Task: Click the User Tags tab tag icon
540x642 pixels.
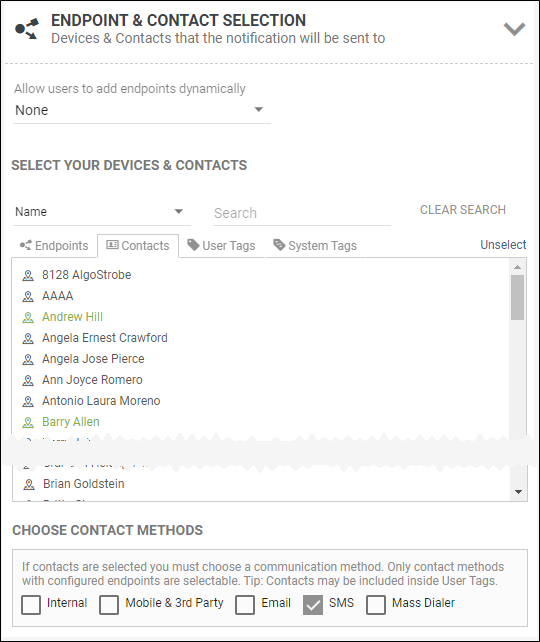Action: click(x=193, y=244)
